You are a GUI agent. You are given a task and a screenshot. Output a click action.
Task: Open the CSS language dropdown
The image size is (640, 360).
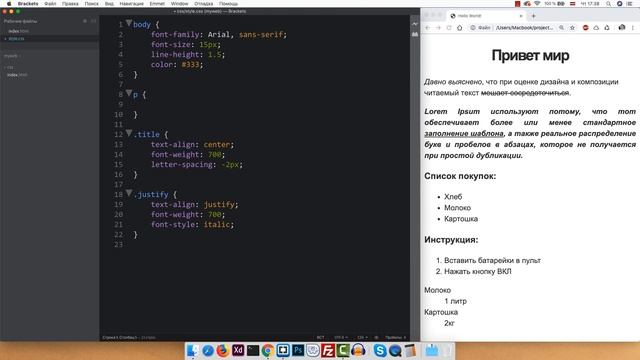point(362,338)
